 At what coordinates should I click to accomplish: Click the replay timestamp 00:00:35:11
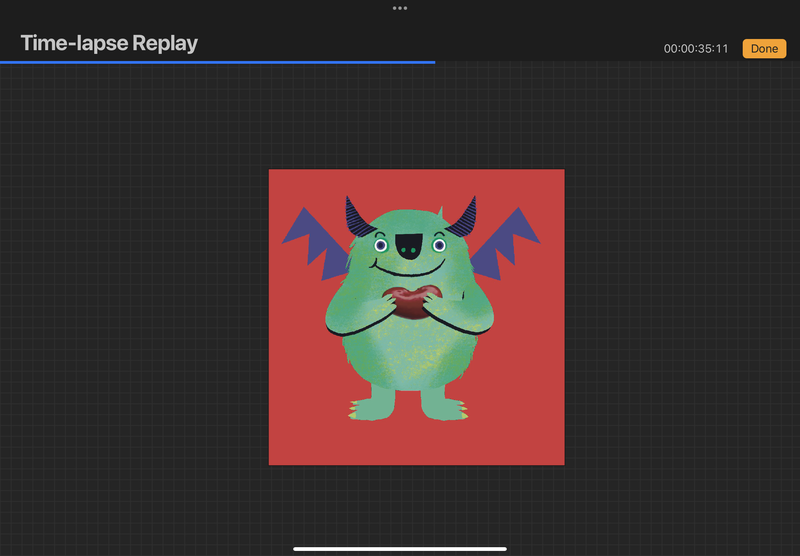point(696,49)
